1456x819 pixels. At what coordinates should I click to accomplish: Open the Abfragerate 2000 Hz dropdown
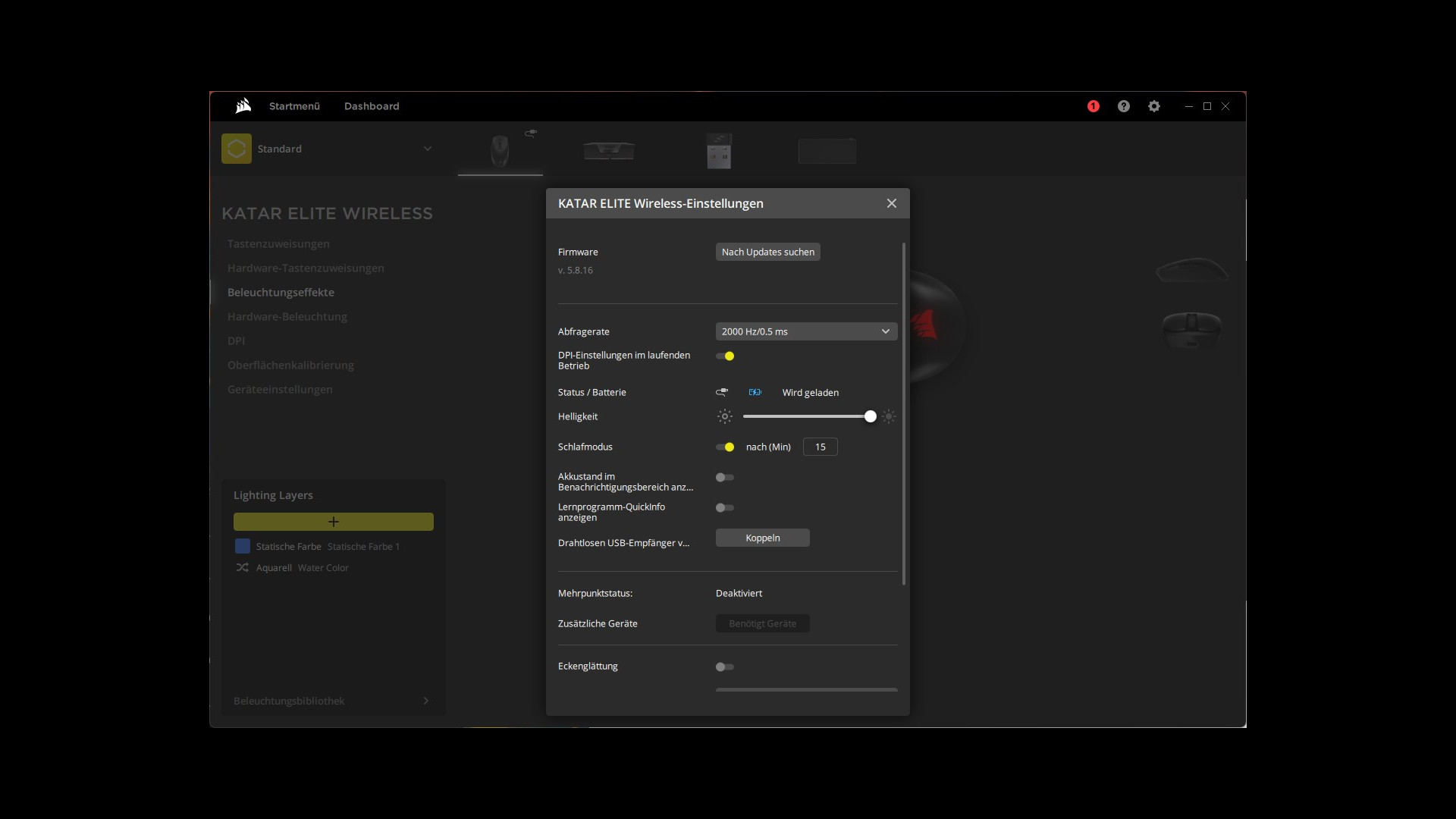click(806, 331)
